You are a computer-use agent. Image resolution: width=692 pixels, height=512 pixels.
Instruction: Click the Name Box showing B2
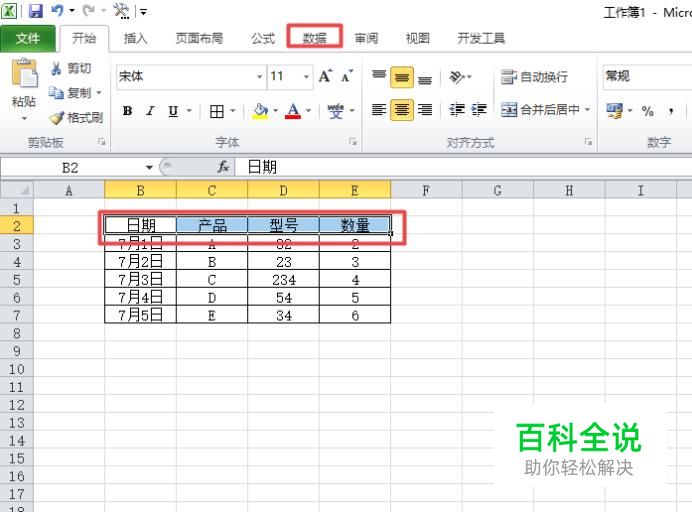[x=71, y=168]
